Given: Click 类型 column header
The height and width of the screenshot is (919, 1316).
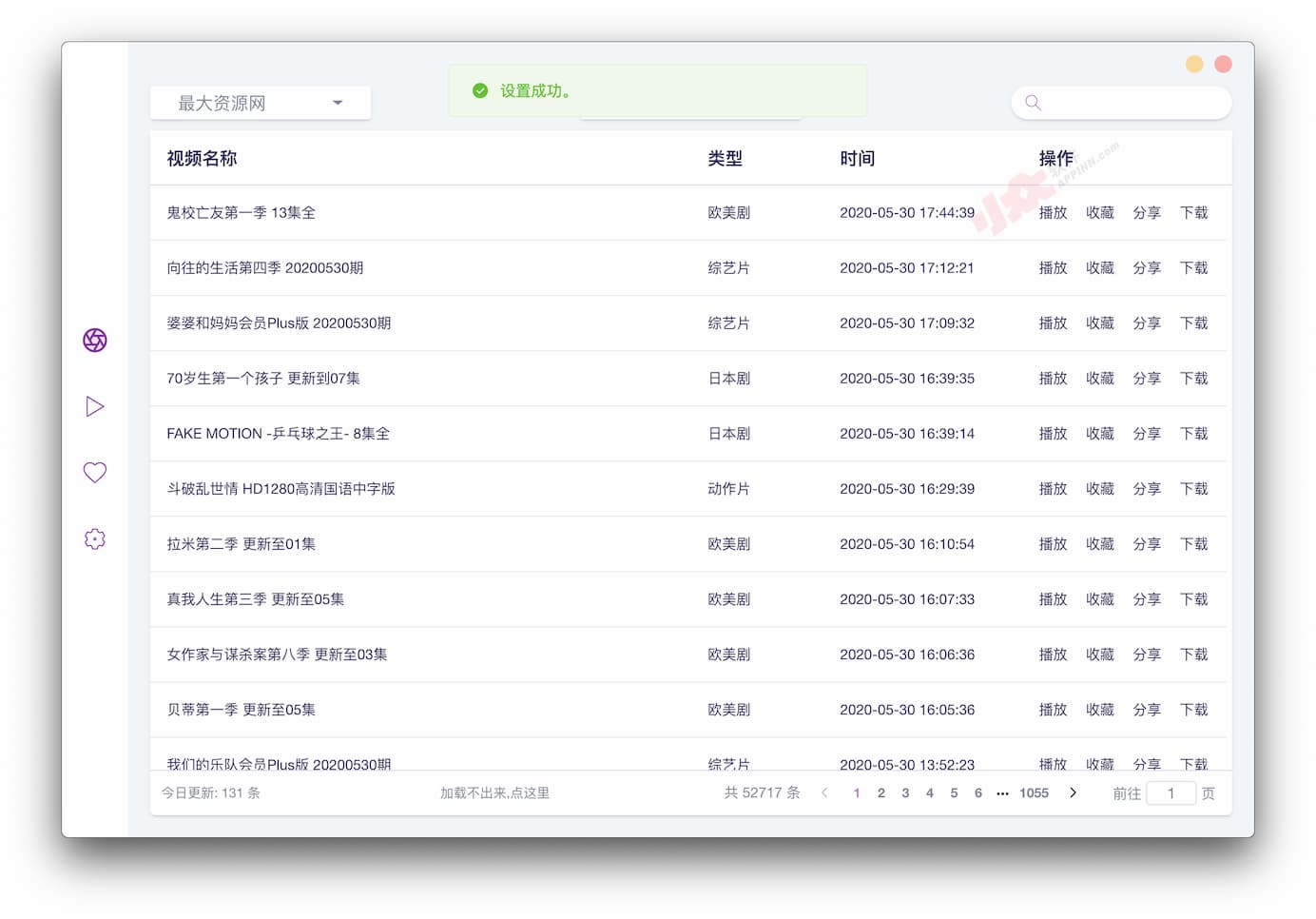Looking at the screenshot, I should click(x=725, y=159).
